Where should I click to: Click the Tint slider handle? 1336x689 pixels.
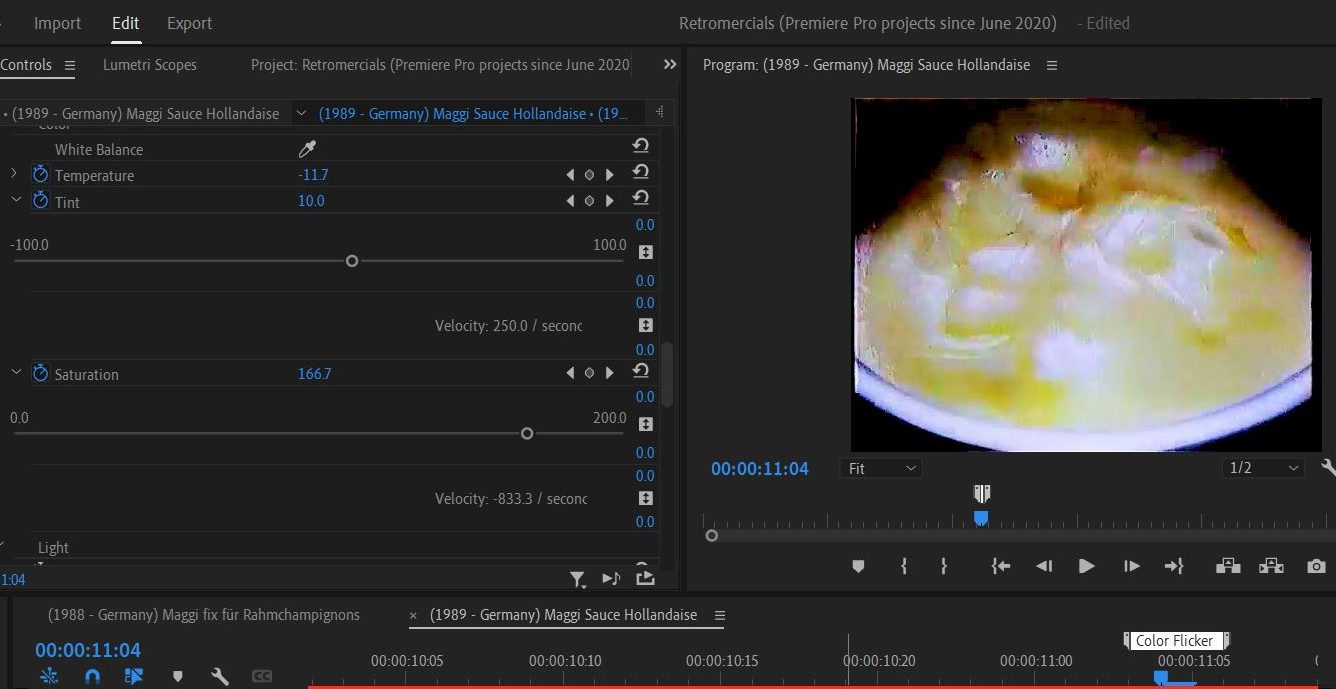352,261
